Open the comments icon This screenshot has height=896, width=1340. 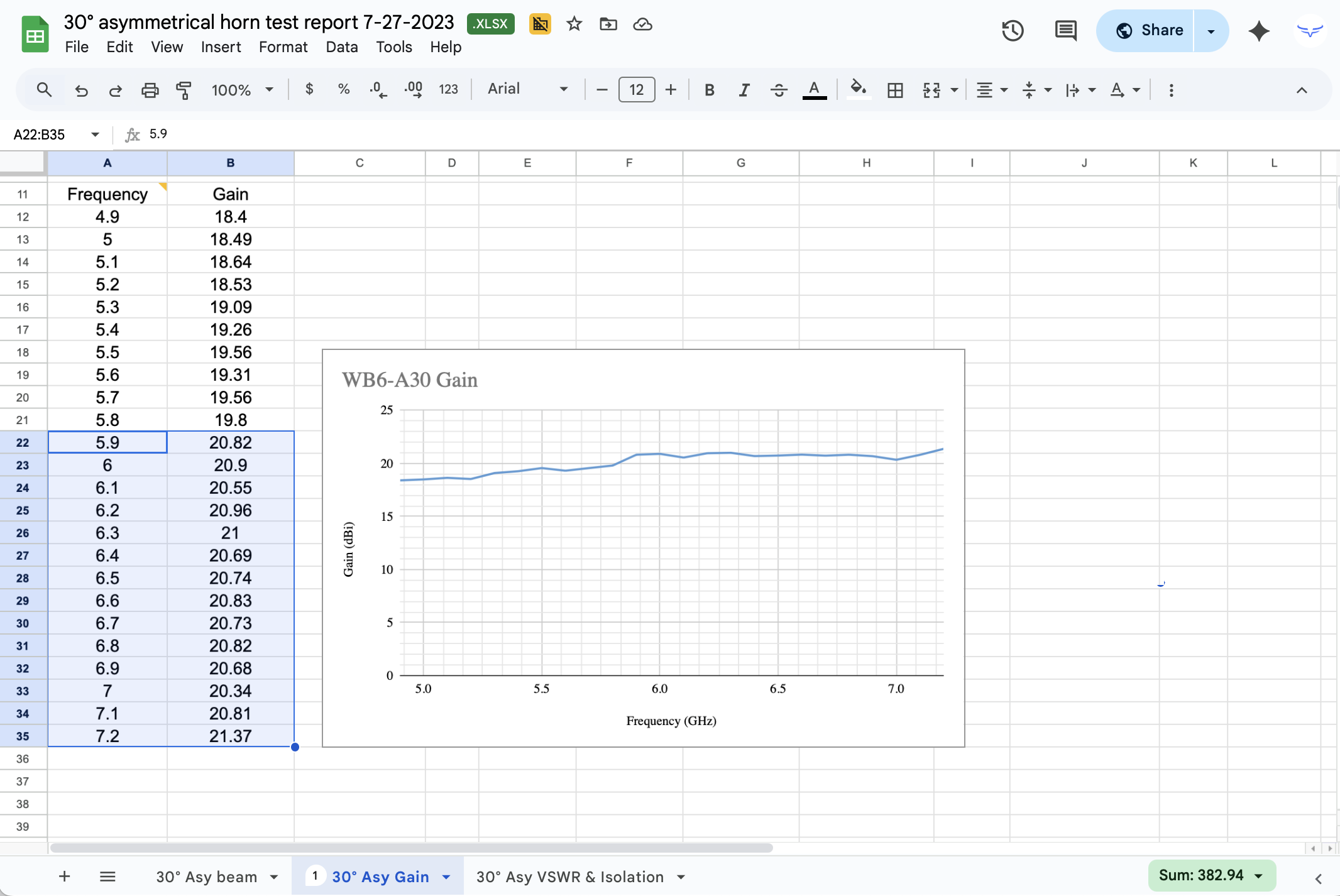point(1065,30)
